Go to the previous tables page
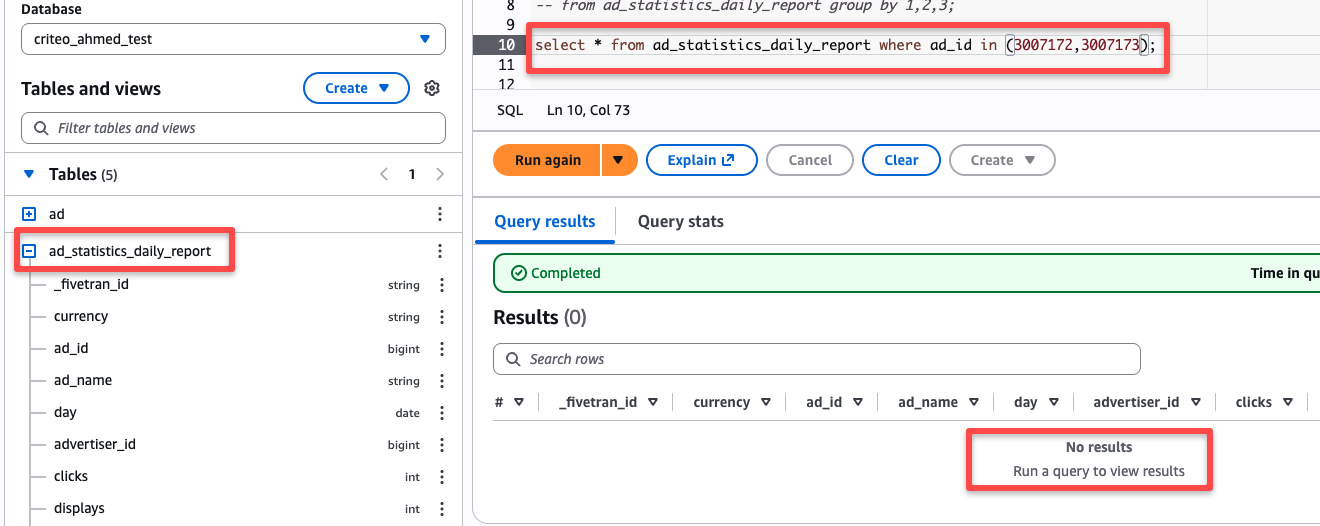 point(384,174)
